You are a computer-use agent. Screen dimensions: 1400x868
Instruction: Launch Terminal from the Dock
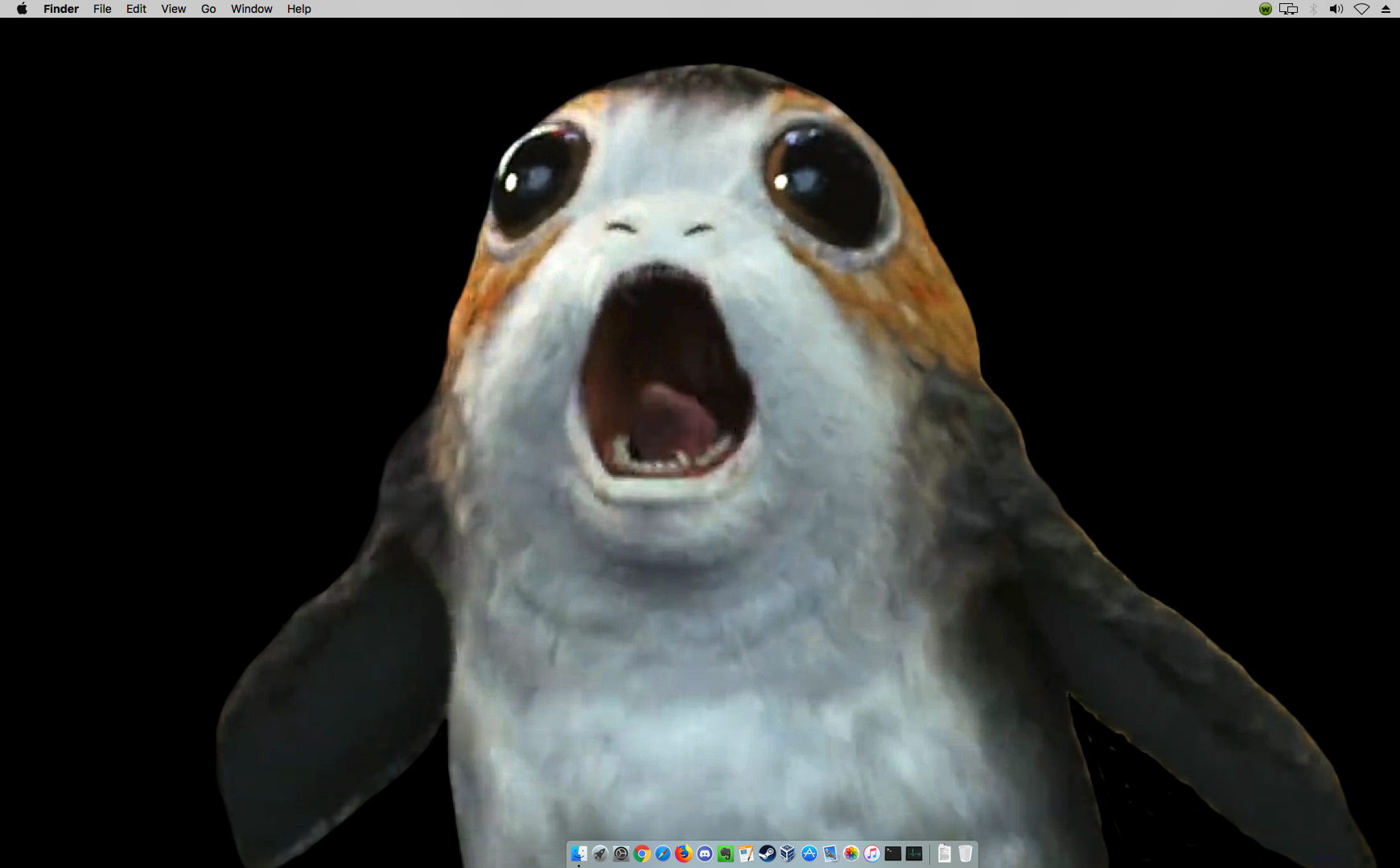[x=893, y=854]
